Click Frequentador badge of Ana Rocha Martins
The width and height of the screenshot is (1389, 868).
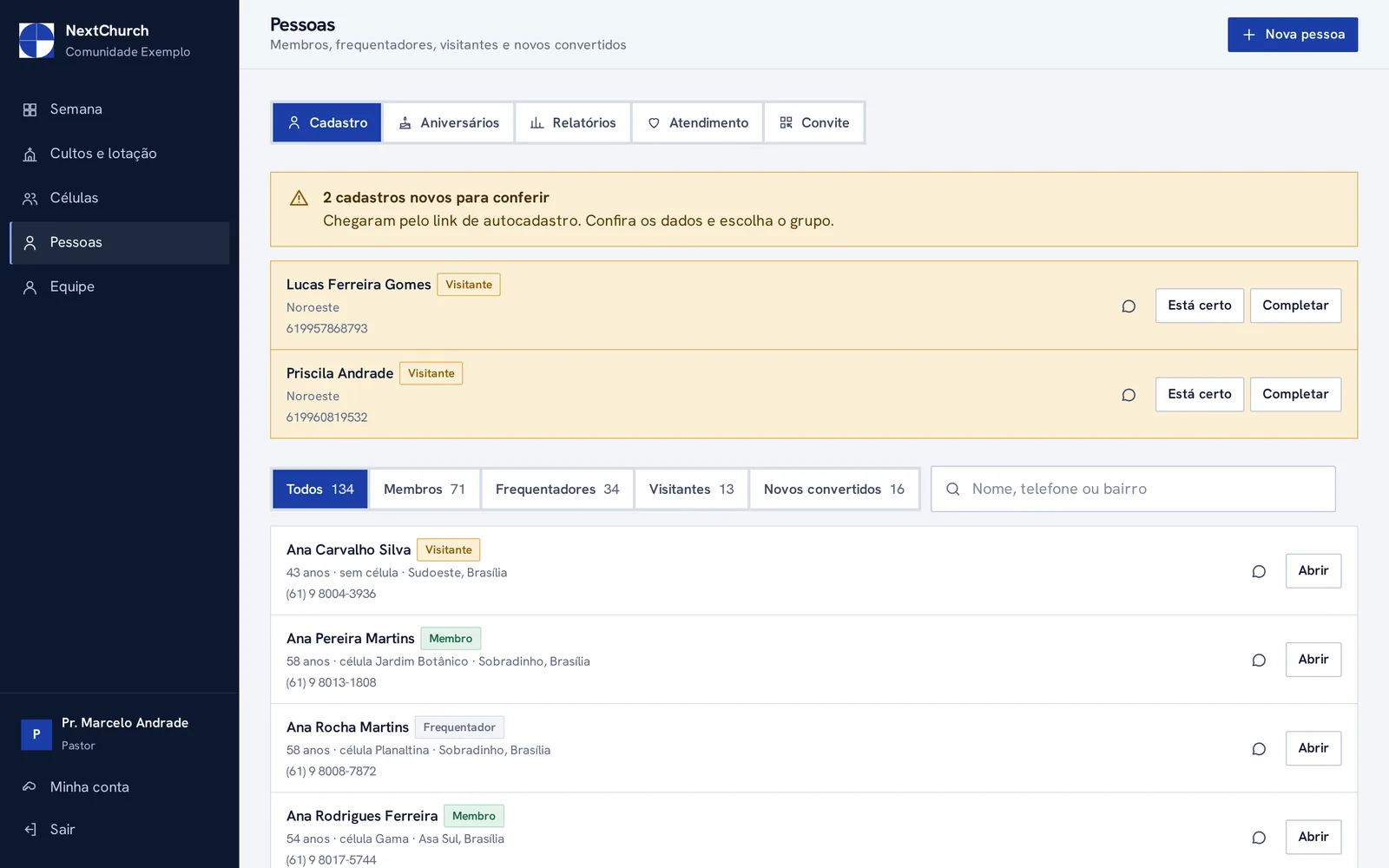[x=459, y=727]
